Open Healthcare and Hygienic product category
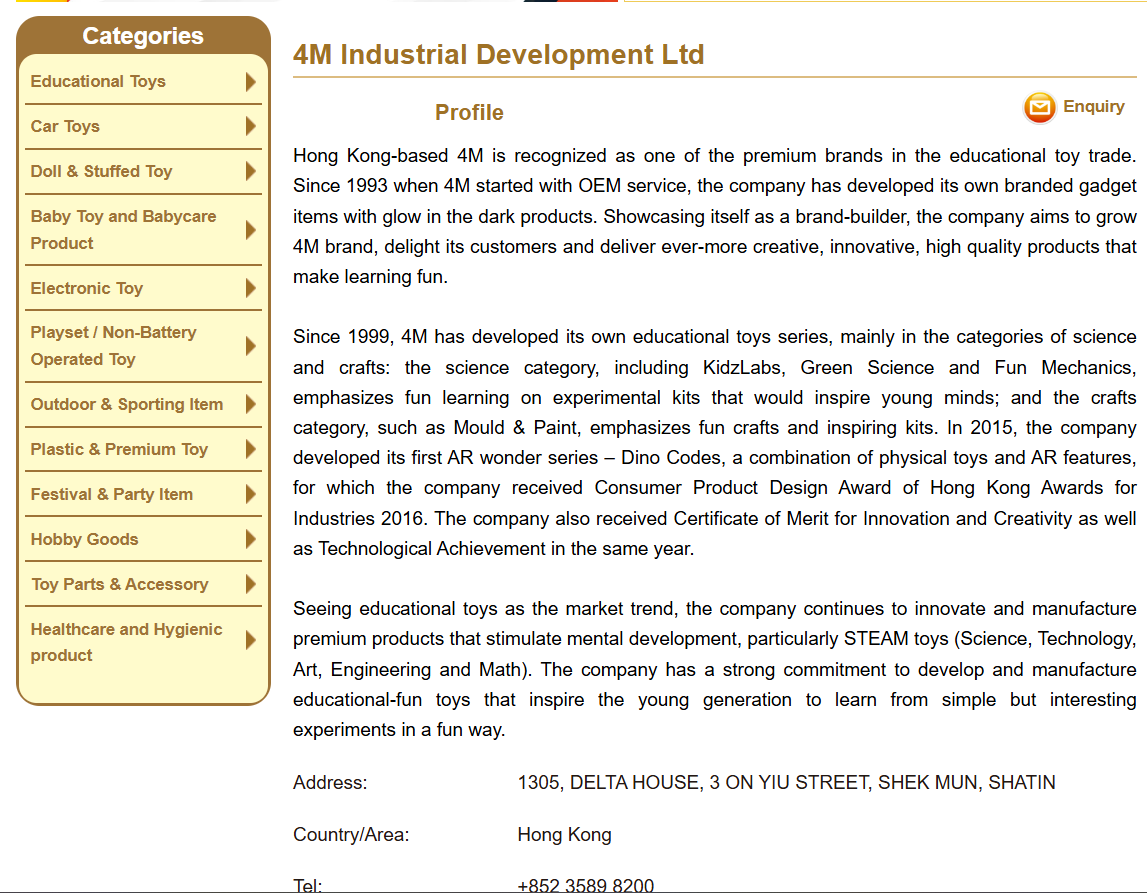The width and height of the screenshot is (1147, 893). point(127,642)
